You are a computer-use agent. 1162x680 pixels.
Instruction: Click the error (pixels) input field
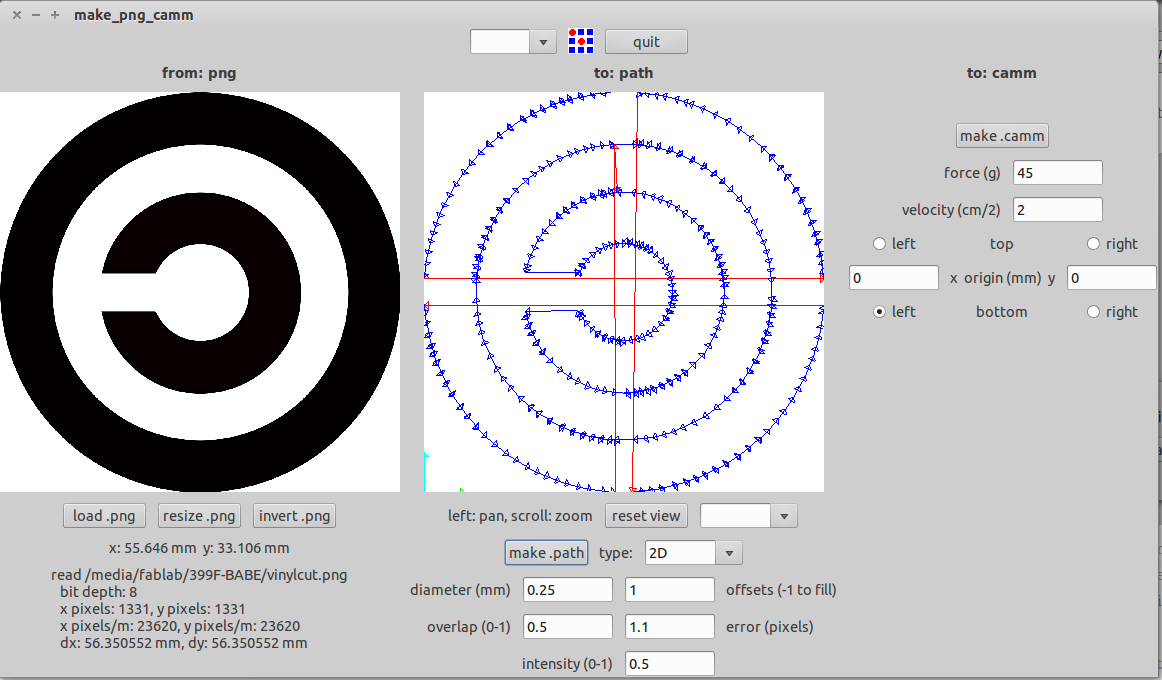coord(670,627)
